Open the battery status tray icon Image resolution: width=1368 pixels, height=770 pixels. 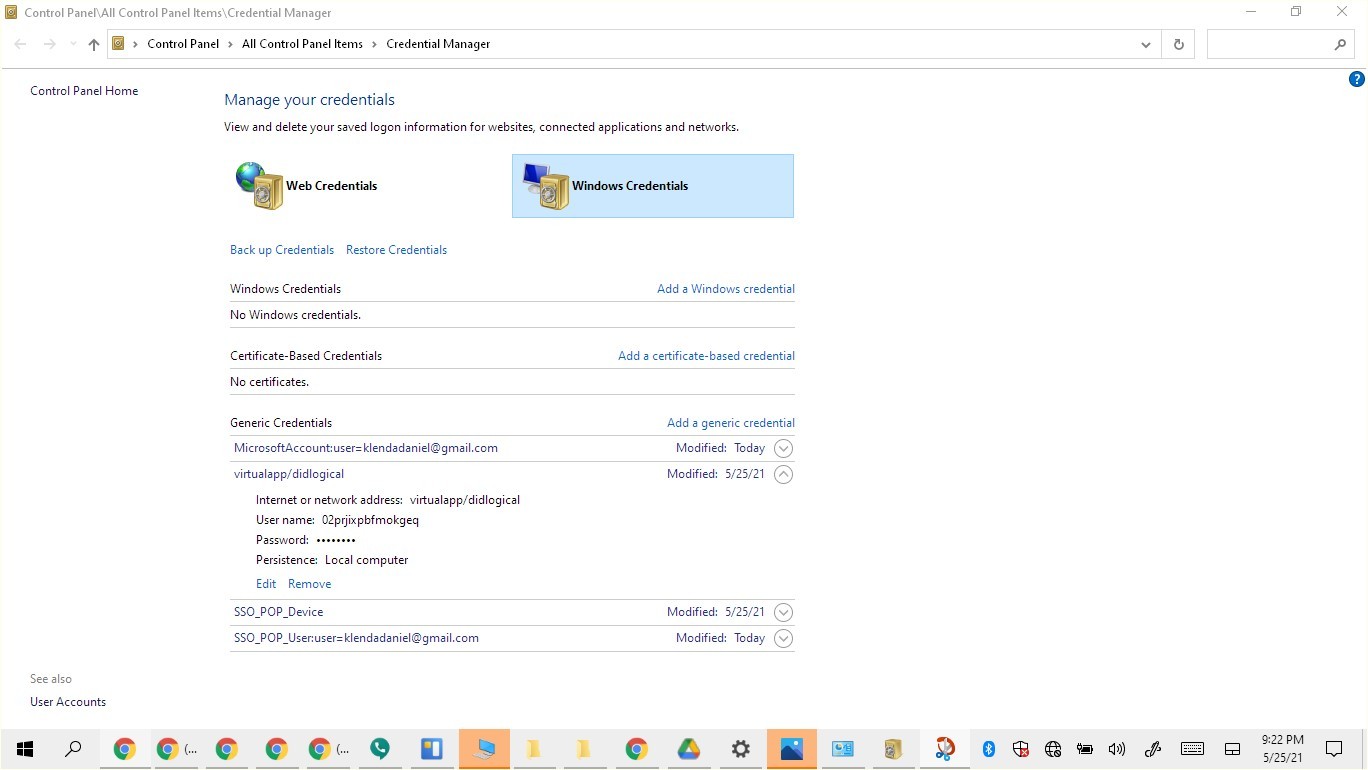[x=1085, y=749]
